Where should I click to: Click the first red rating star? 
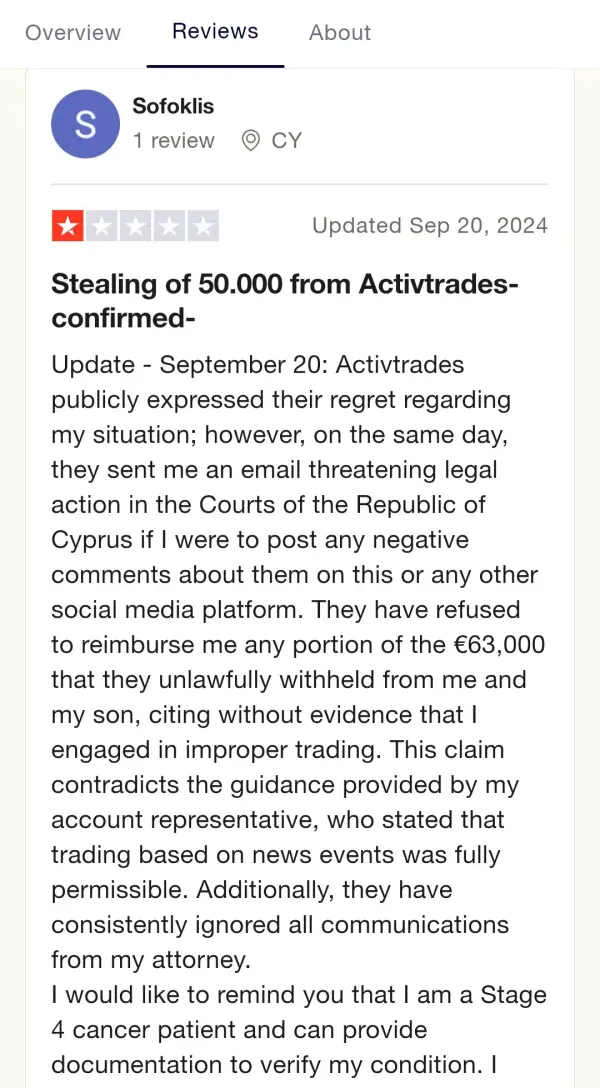[67, 226]
